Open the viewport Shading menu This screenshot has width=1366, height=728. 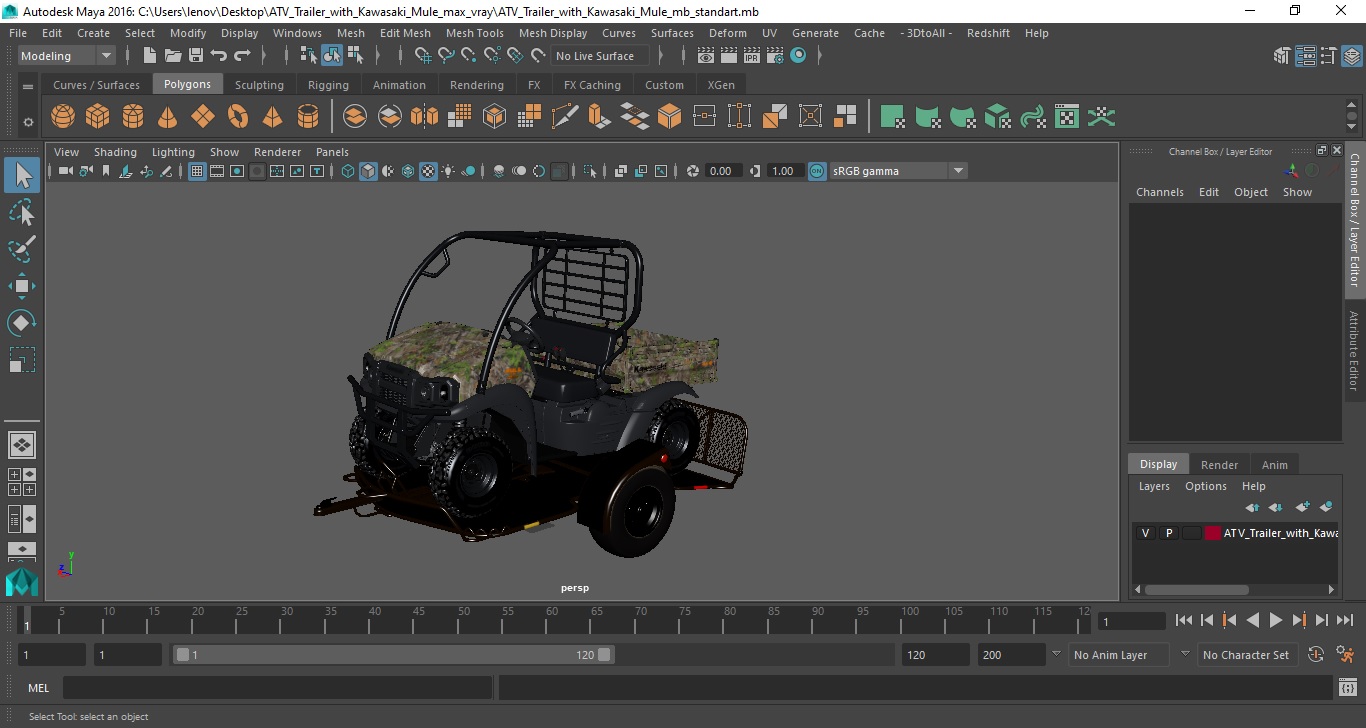tap(115, 152)
